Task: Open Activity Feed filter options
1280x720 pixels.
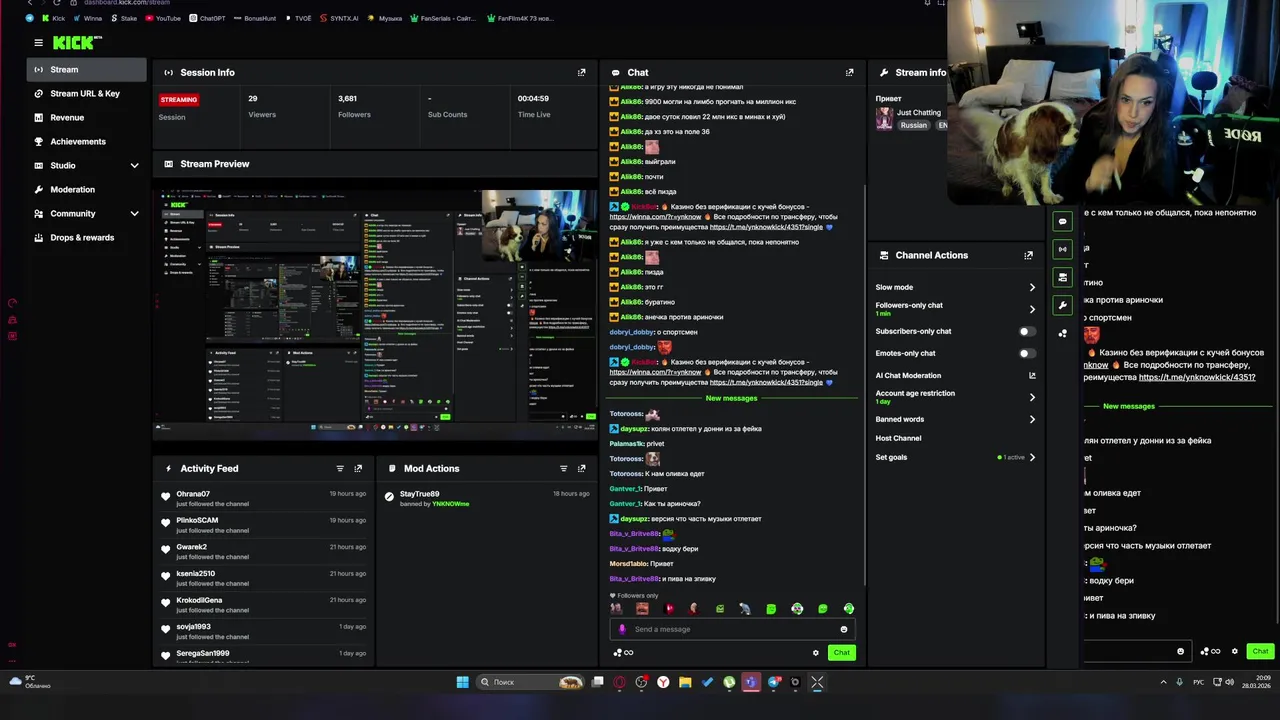Action: click(x=340, y=468)
